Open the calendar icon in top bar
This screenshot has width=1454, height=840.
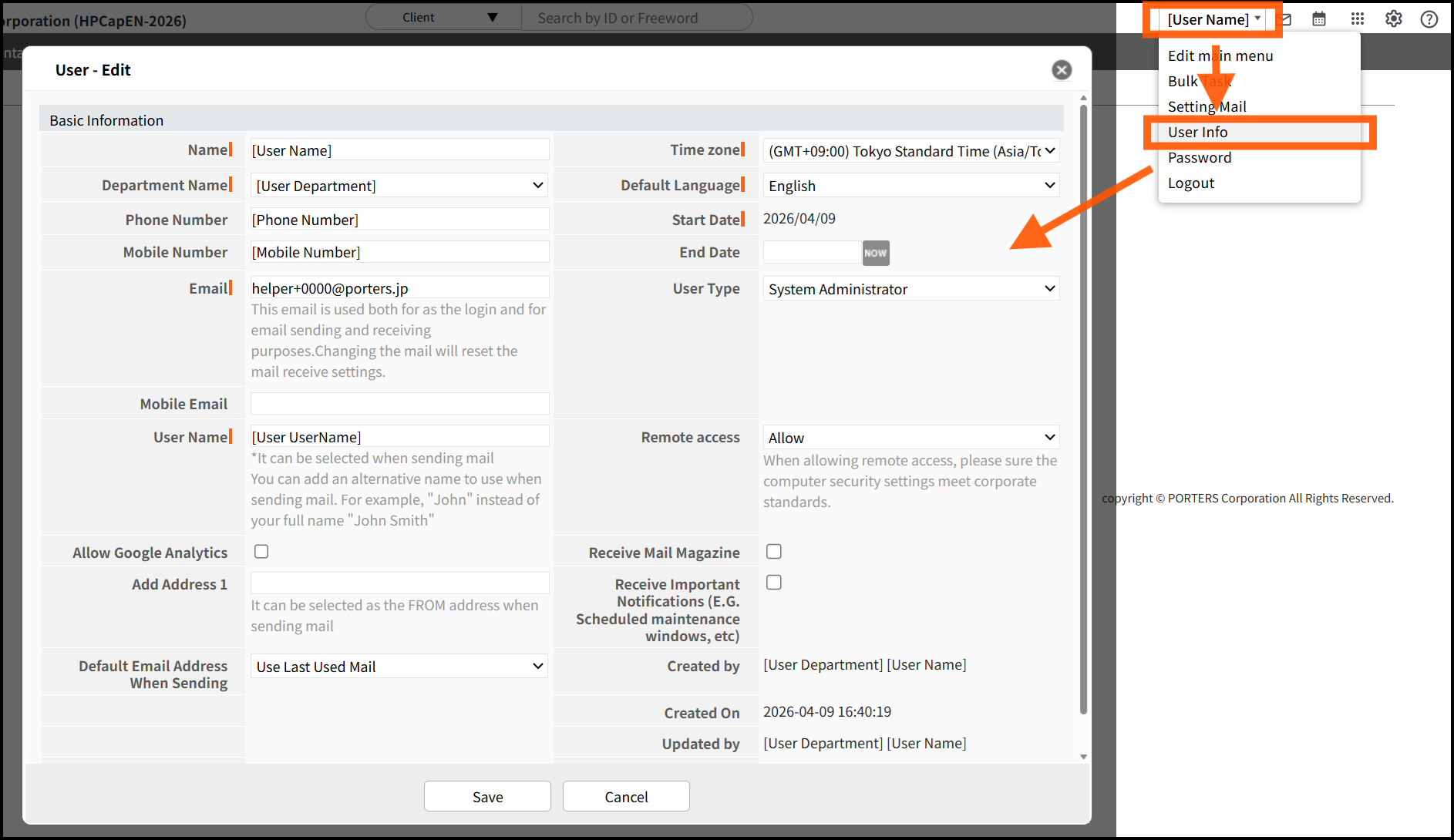[x=1319, y=19]
